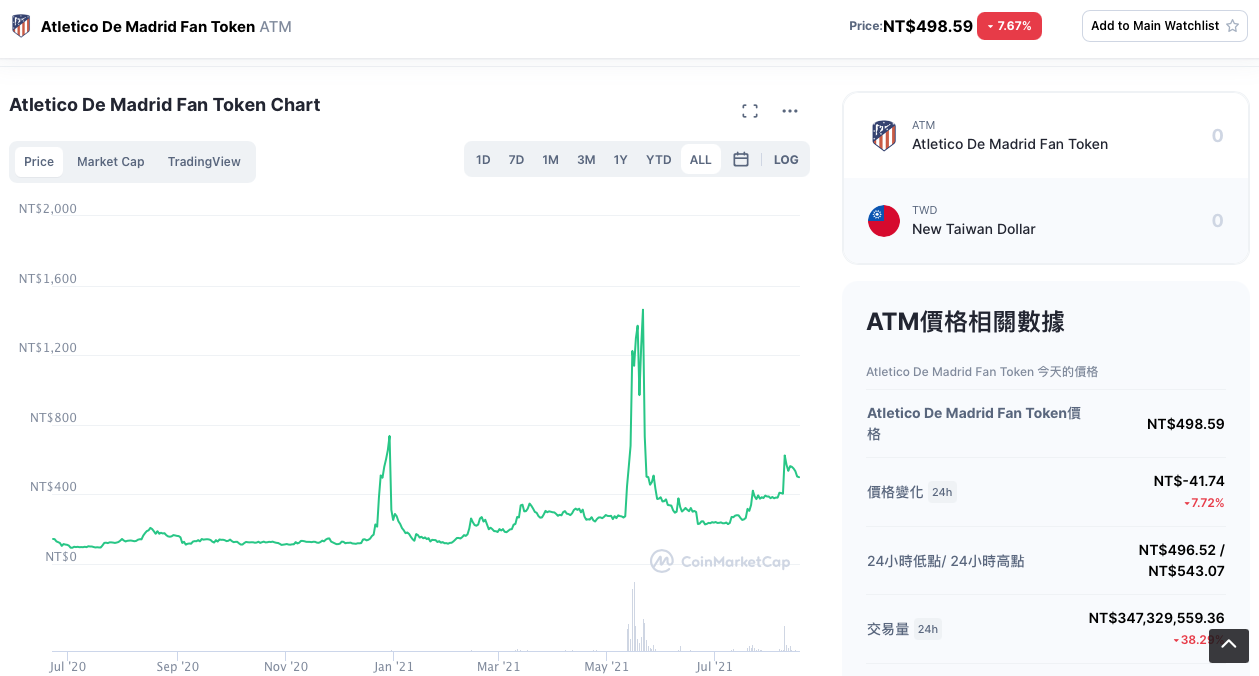This screenshot has width=1259, height=676.
Task: Toggle LOG scale on the chart
Action: pyautogui.click(x=786, y=159)
